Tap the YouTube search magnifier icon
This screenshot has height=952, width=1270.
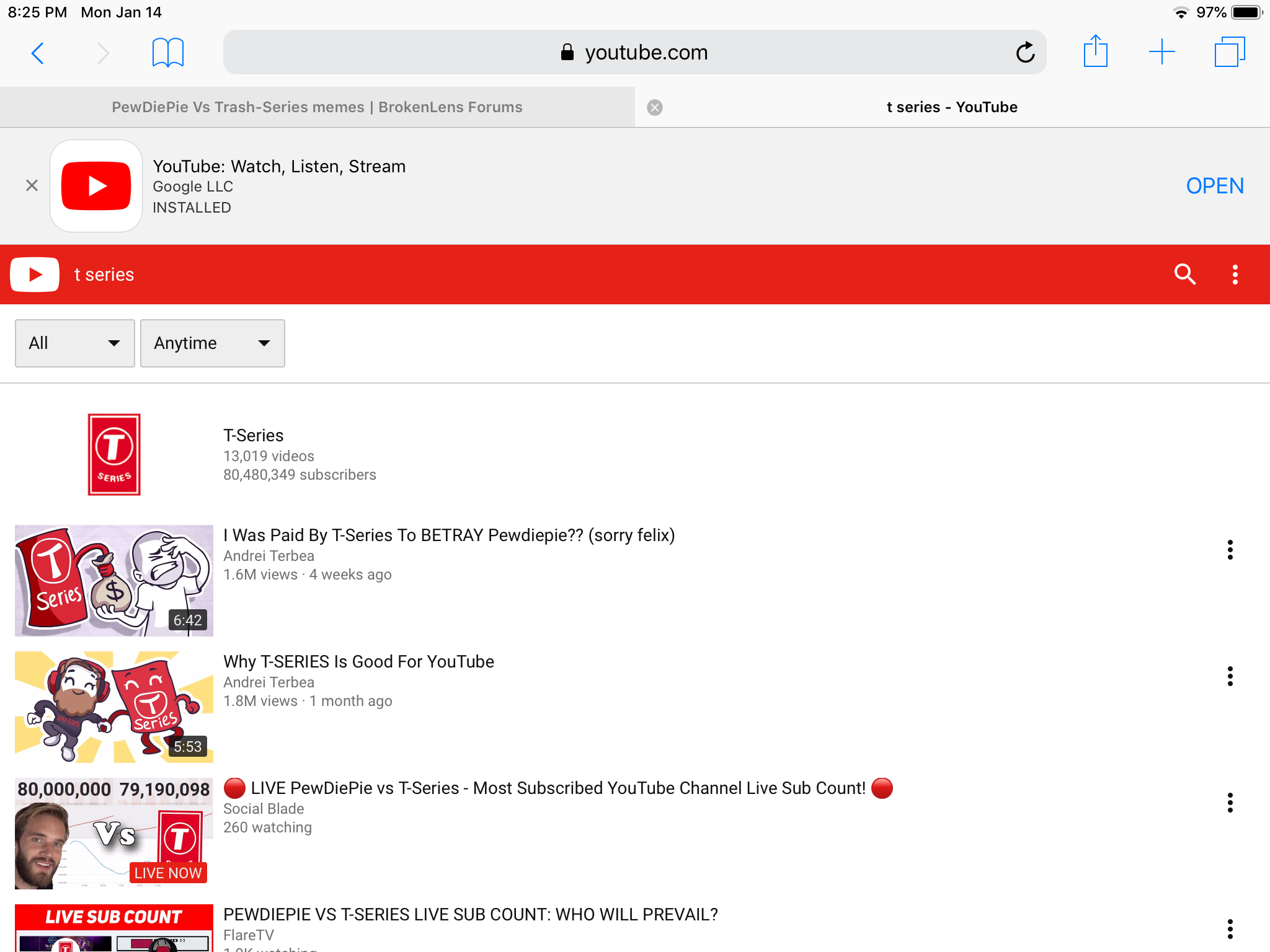[x=1185, y=274]
